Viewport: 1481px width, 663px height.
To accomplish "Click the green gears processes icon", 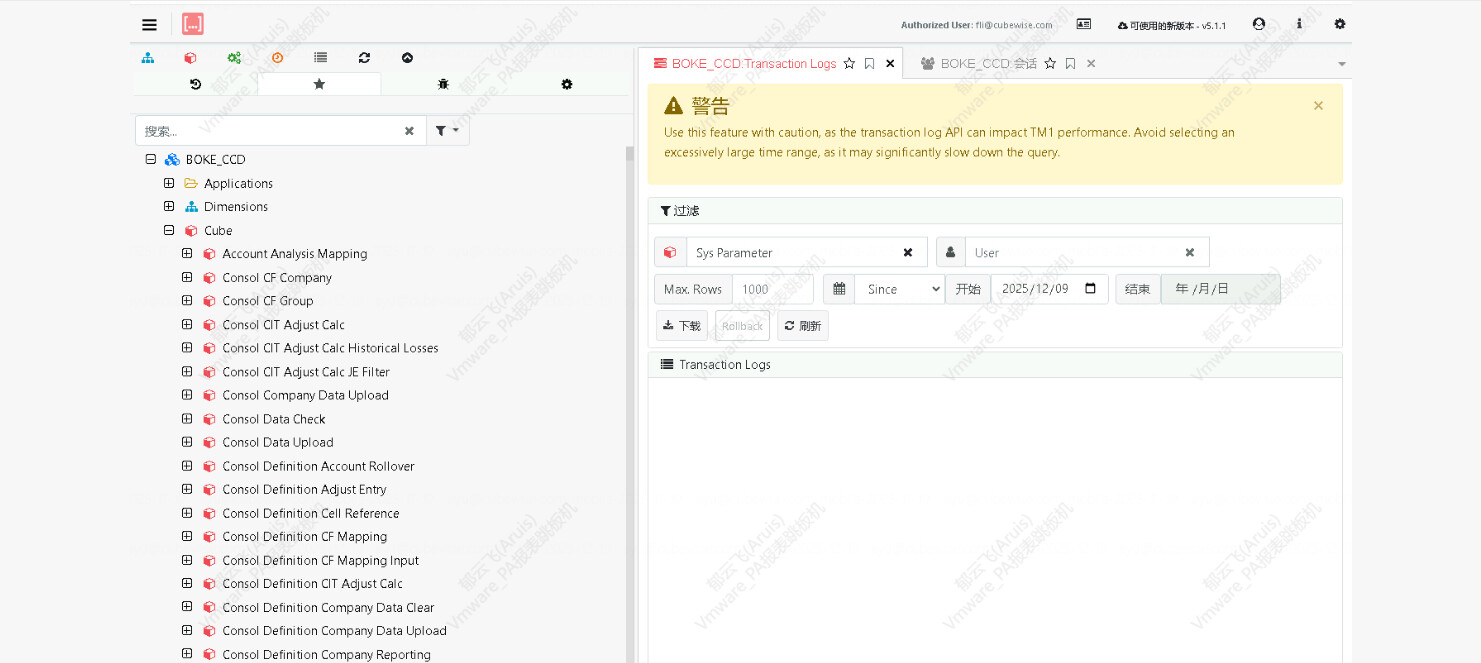I will point(234,58).
